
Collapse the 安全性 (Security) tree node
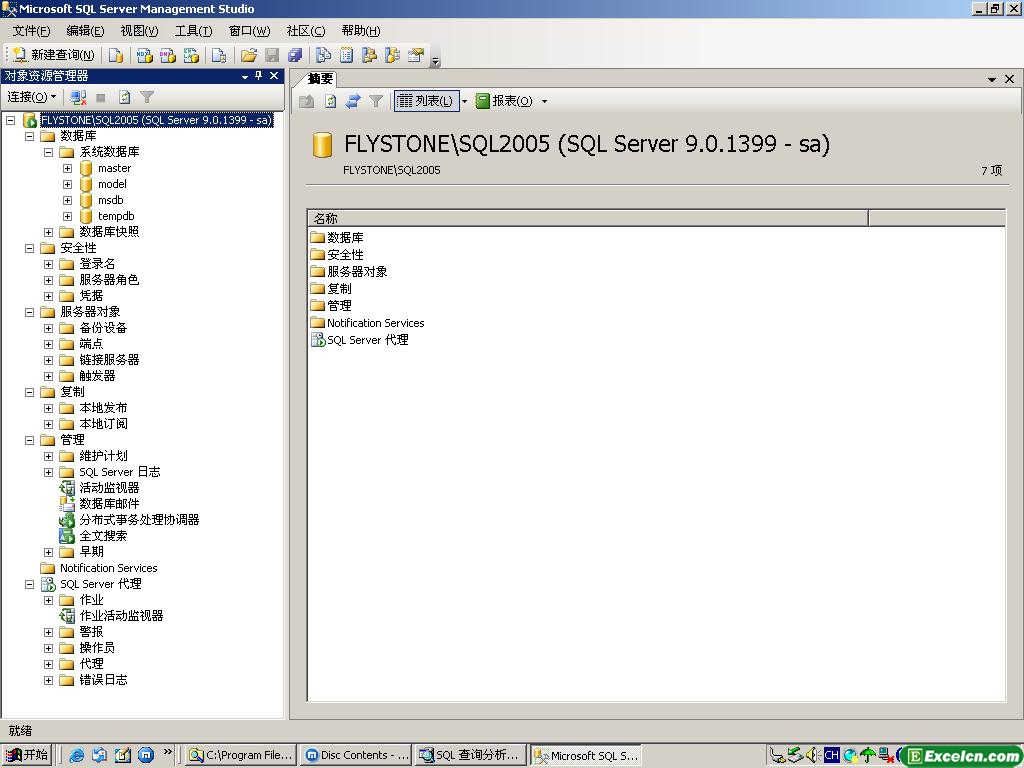tap(30, 248)
